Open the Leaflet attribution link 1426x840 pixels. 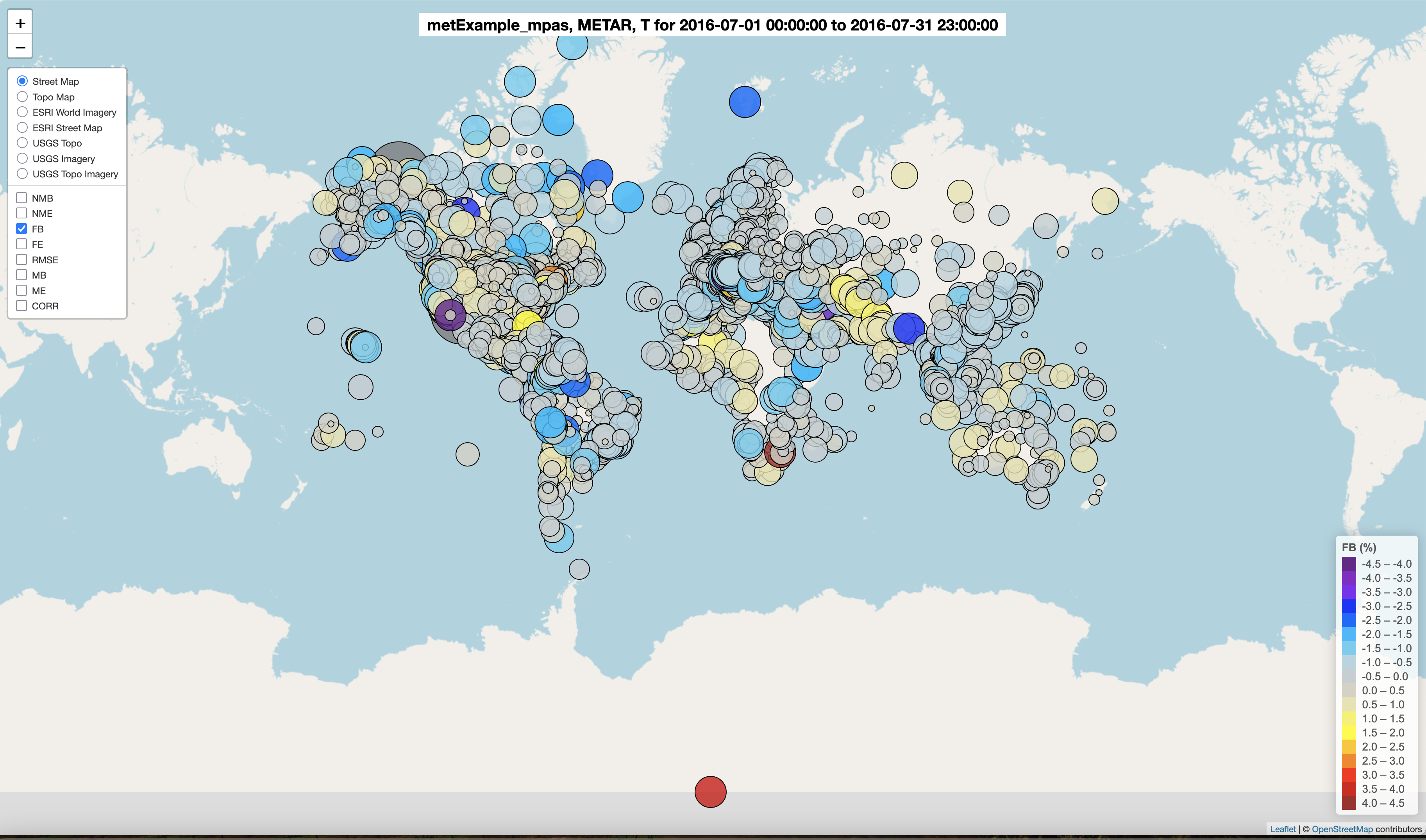pyautogui.click(x=1282, y=829)
